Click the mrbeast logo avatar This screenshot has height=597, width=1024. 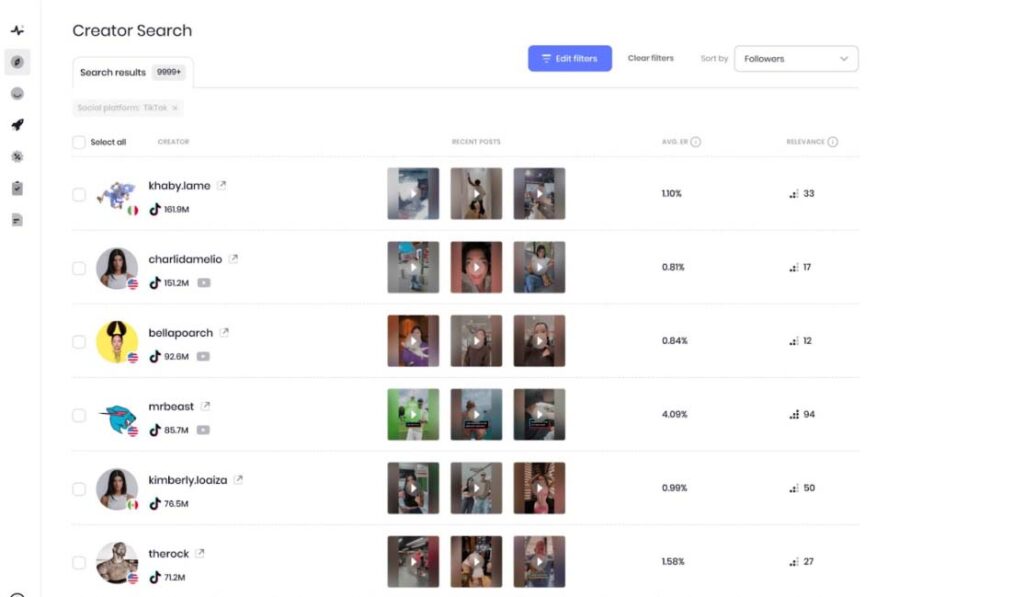click(x=117, y=416)
